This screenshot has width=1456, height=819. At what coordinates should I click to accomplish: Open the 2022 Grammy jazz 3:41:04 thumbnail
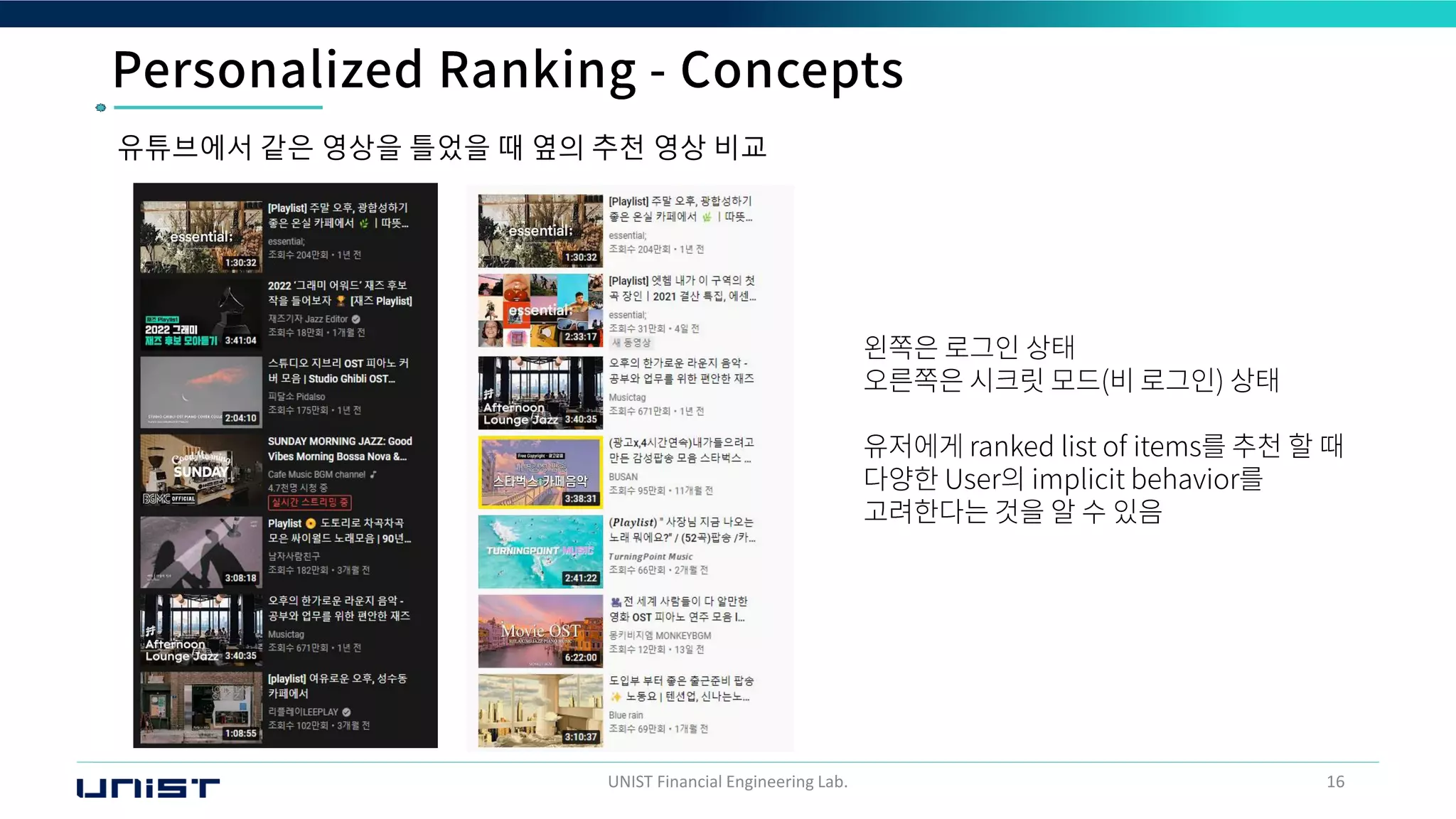(201, 314)
